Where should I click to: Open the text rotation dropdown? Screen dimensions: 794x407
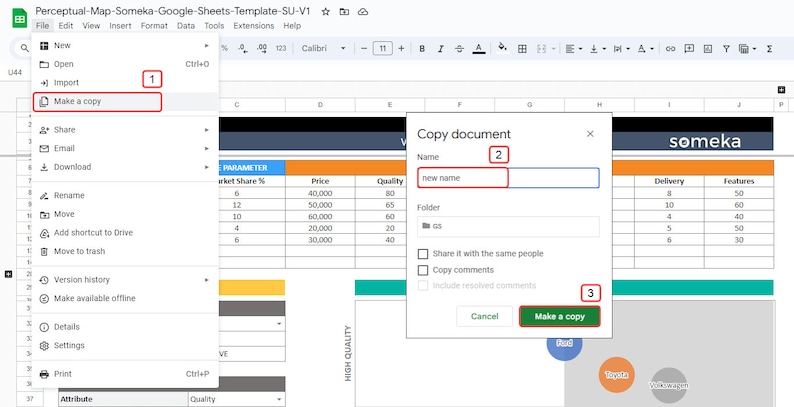tap(645, 49)
